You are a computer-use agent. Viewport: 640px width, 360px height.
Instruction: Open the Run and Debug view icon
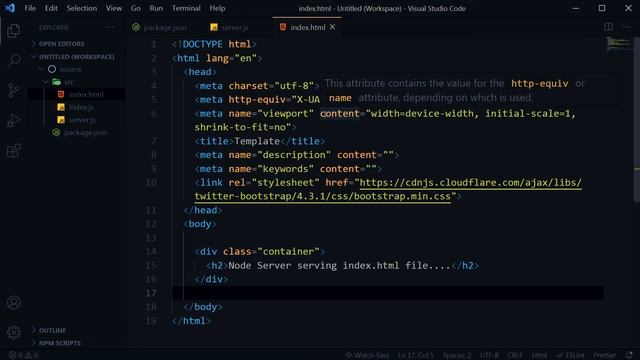[13, 120]
